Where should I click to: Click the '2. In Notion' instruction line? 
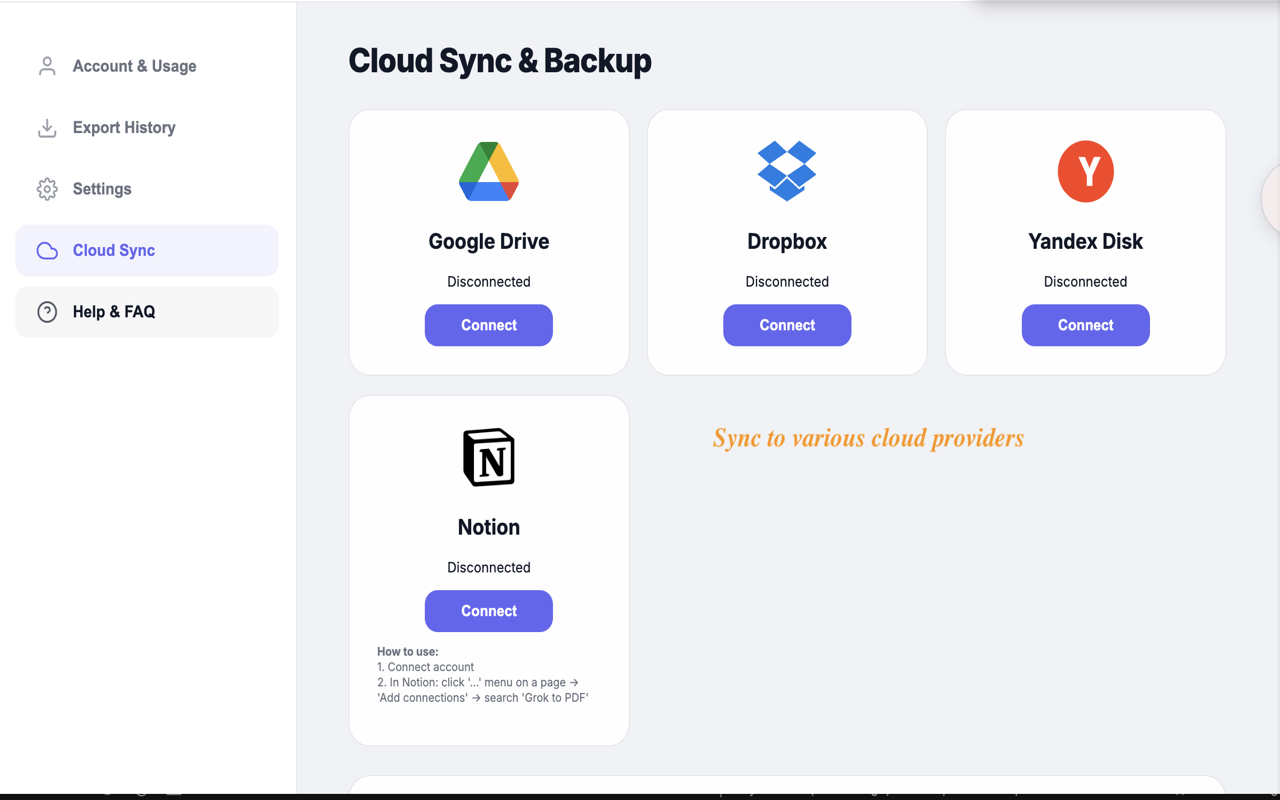(478, 683)
